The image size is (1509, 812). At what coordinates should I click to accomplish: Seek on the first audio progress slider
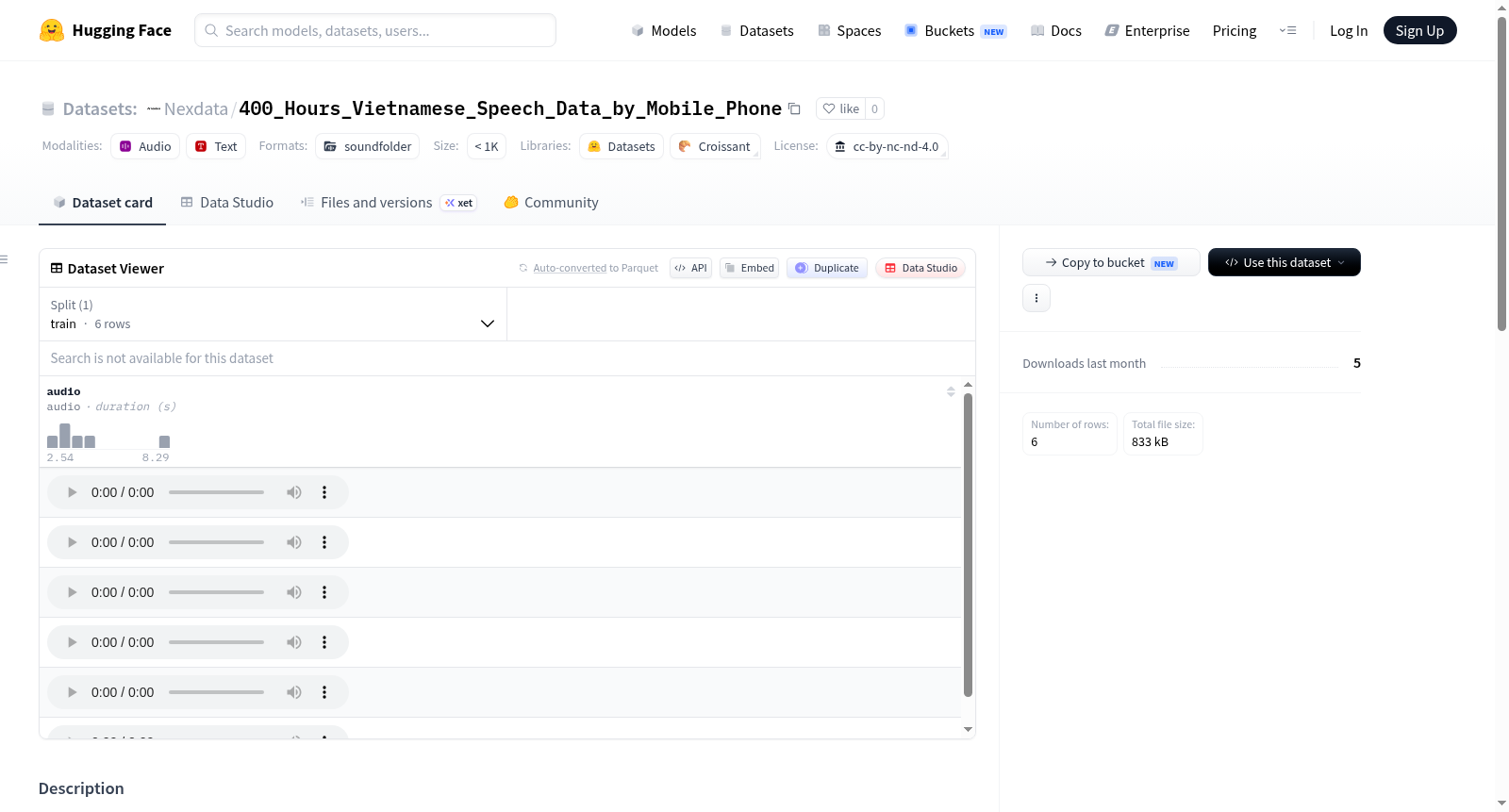tap(216, 492)
